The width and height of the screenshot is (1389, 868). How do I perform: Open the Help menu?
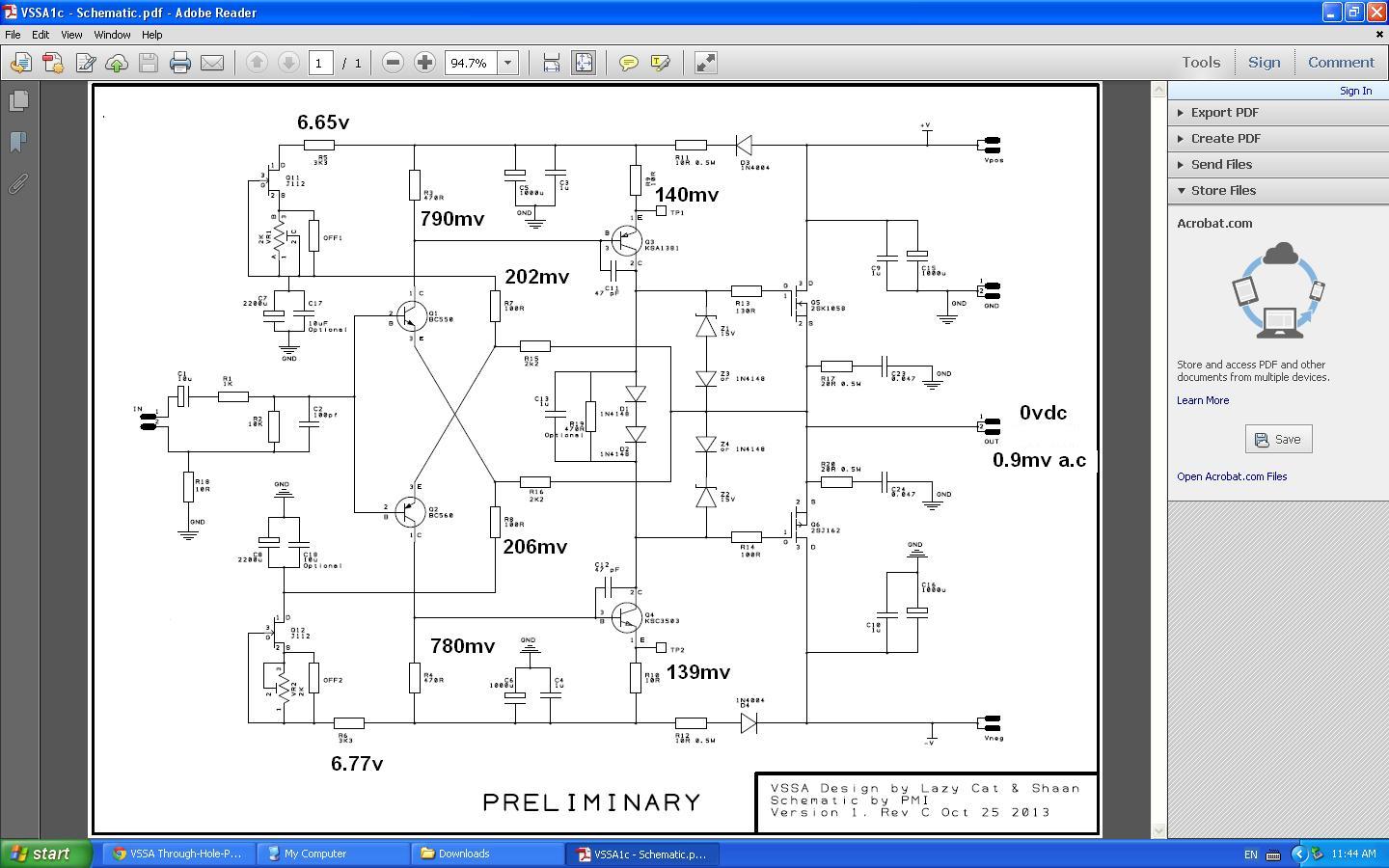[152, 34]
